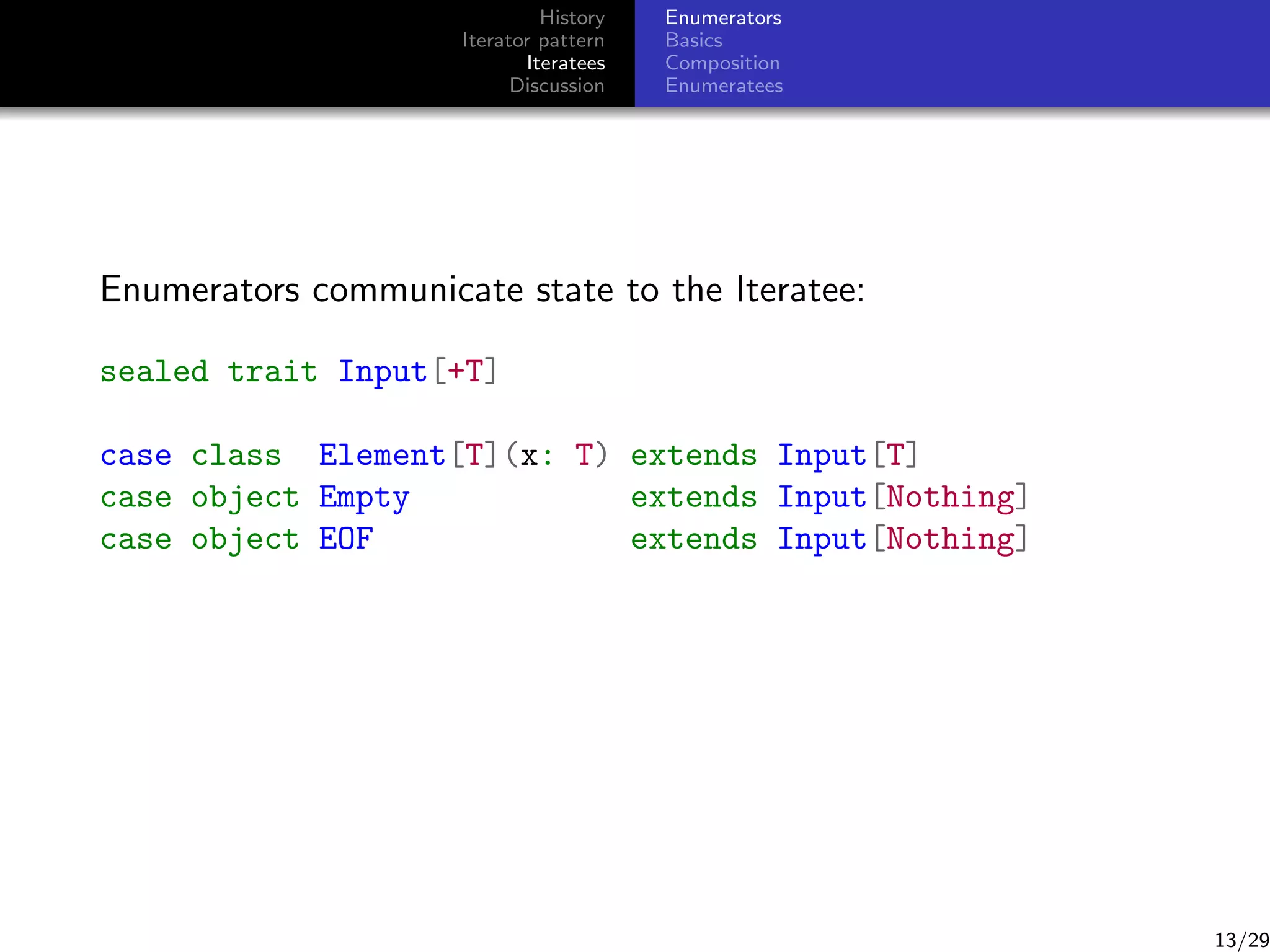Click the EOF object name

tap(346, 539)
